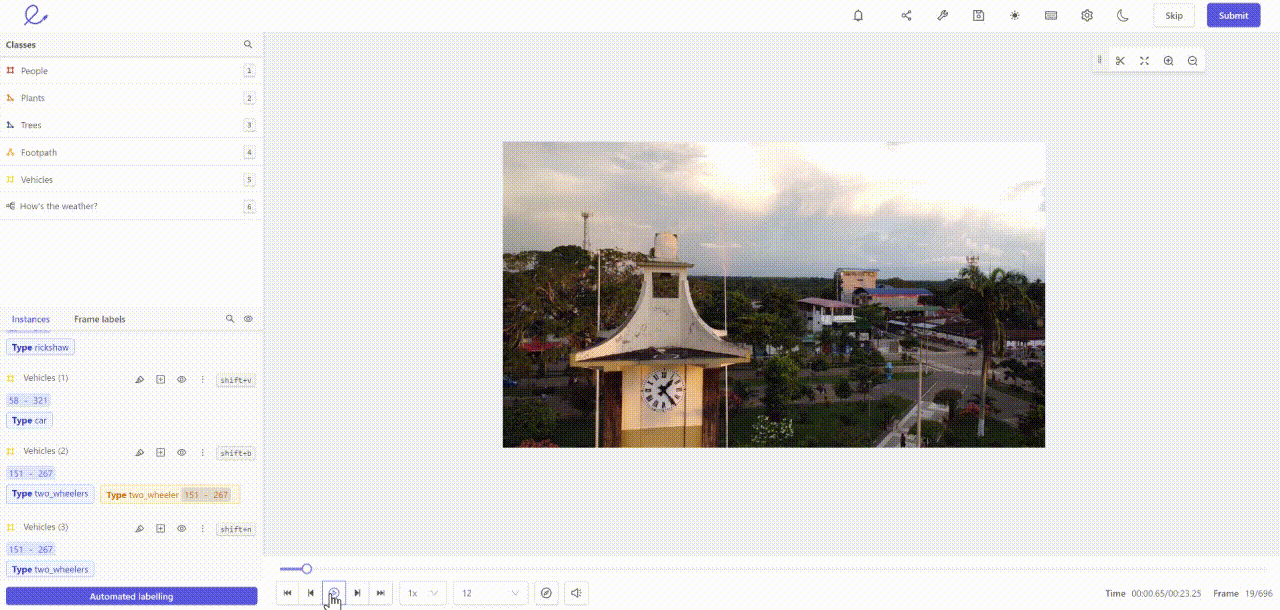
Task: Open the notifications bell
Action: click(858, 15)
